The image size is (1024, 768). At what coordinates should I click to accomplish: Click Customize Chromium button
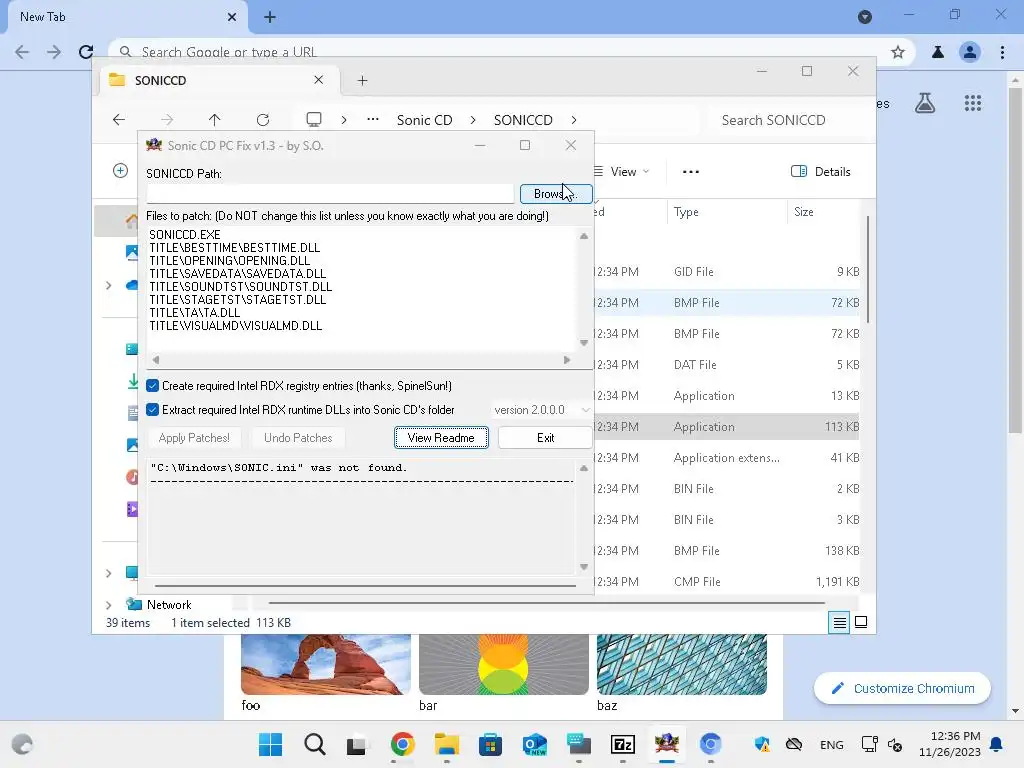[903, 688]
